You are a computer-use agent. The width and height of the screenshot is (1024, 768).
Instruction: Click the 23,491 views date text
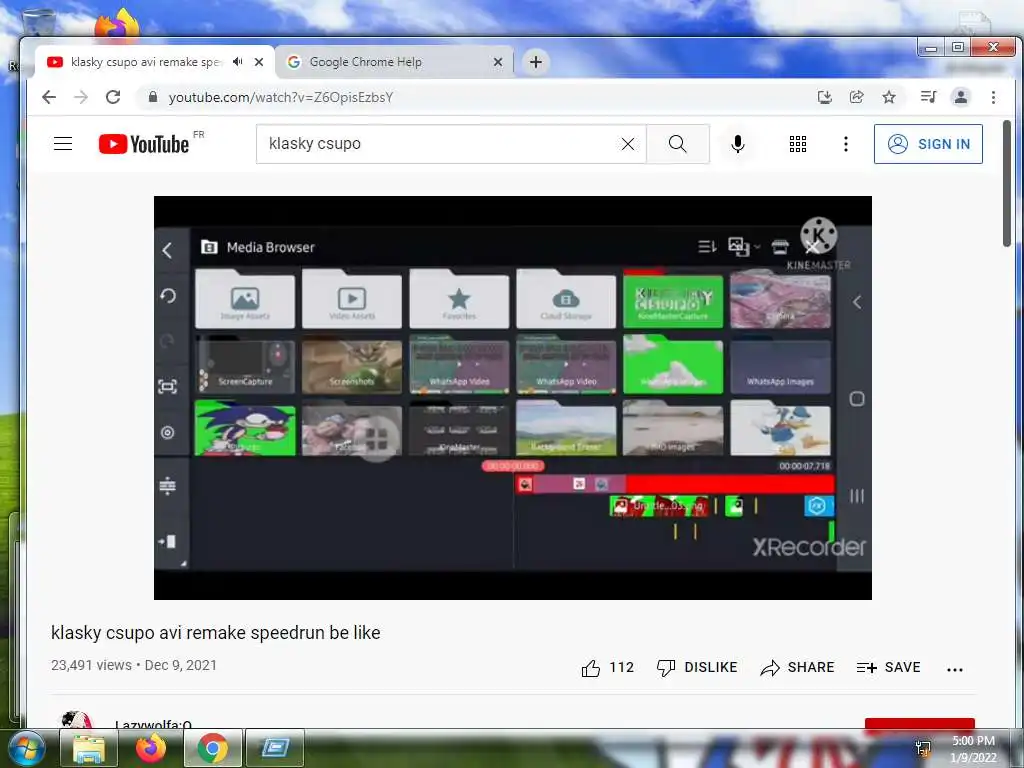[x=134, y=665]
